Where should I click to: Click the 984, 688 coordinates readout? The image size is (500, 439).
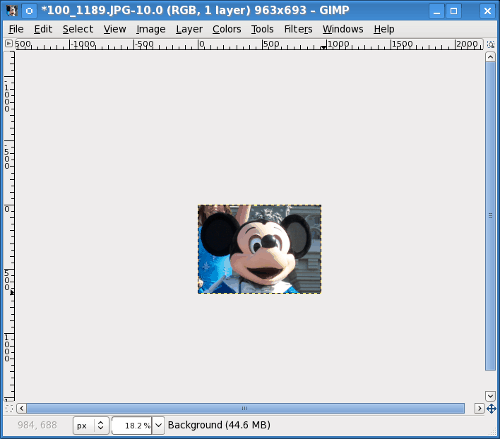click(x=37, y=425)
